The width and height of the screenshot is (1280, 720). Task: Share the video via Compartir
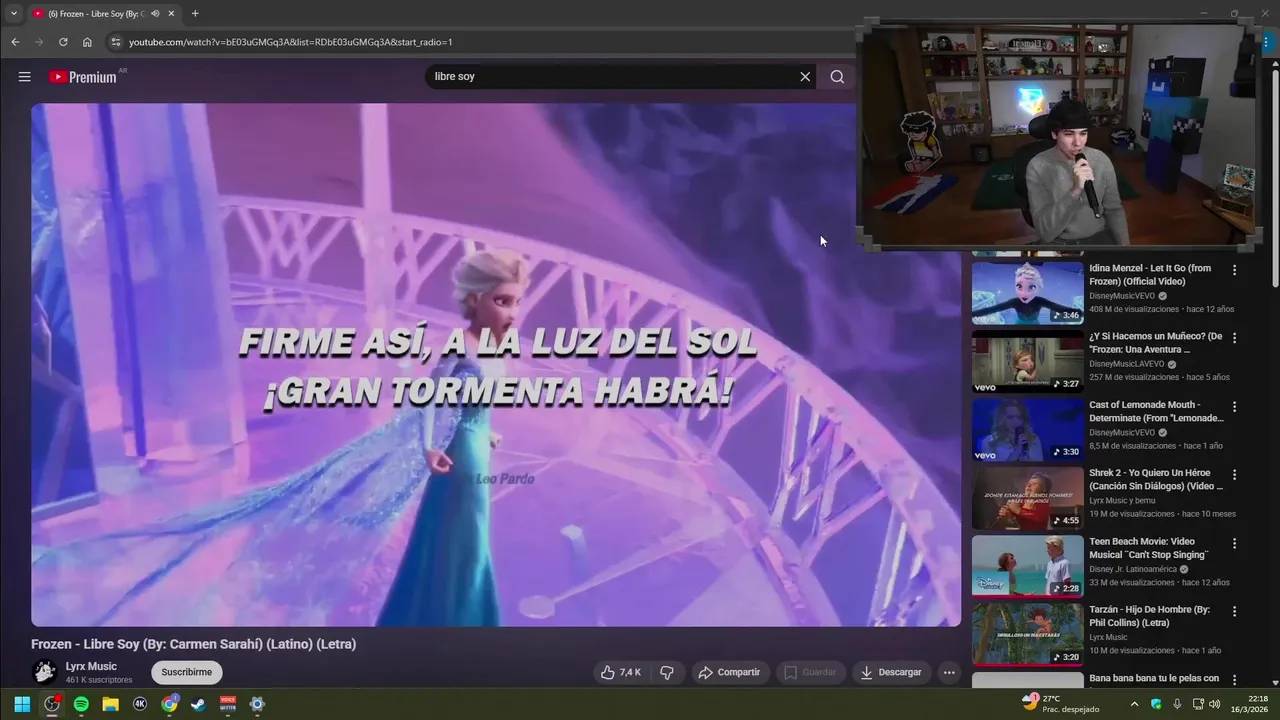click(x=729, y=672)
